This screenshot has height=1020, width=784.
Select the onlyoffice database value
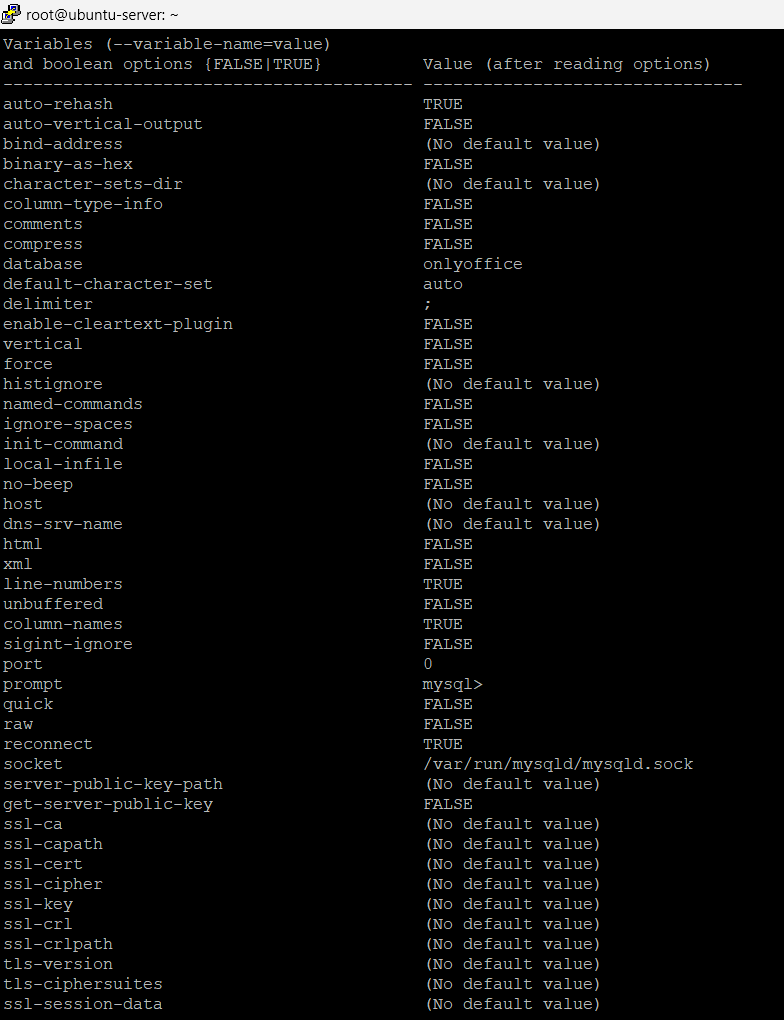point(473,264)
